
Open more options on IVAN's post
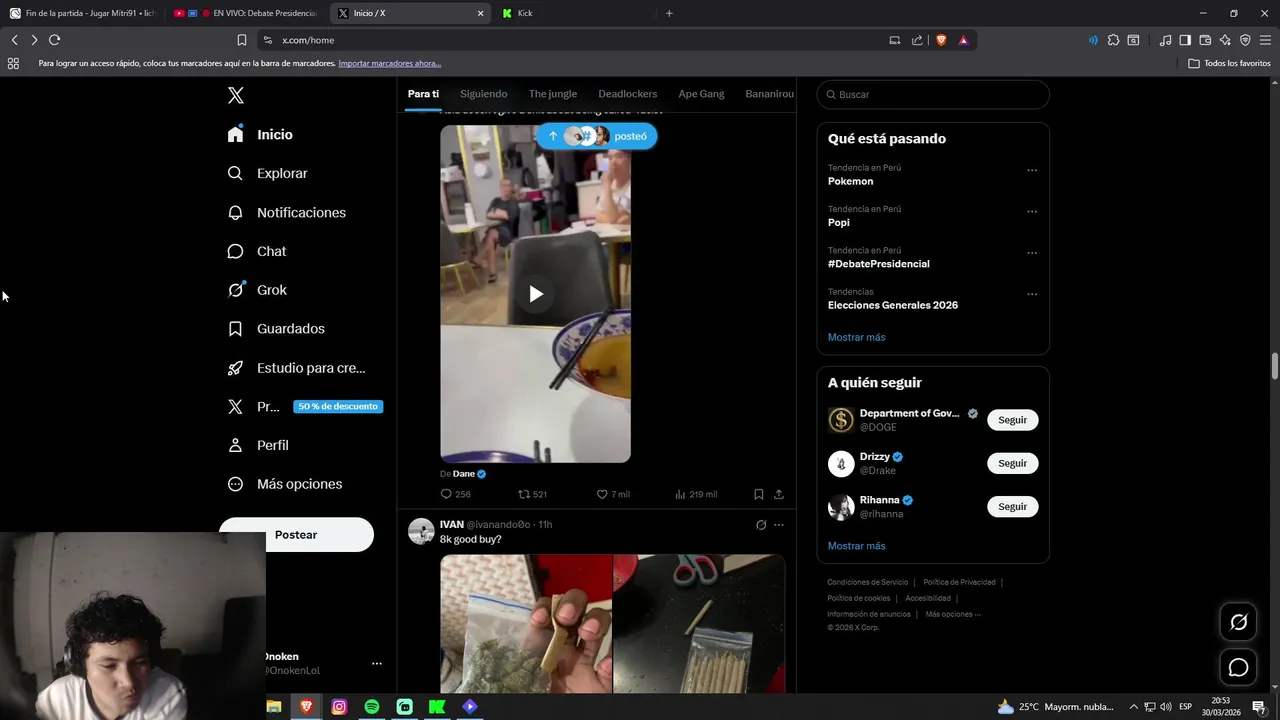point(779,525)
